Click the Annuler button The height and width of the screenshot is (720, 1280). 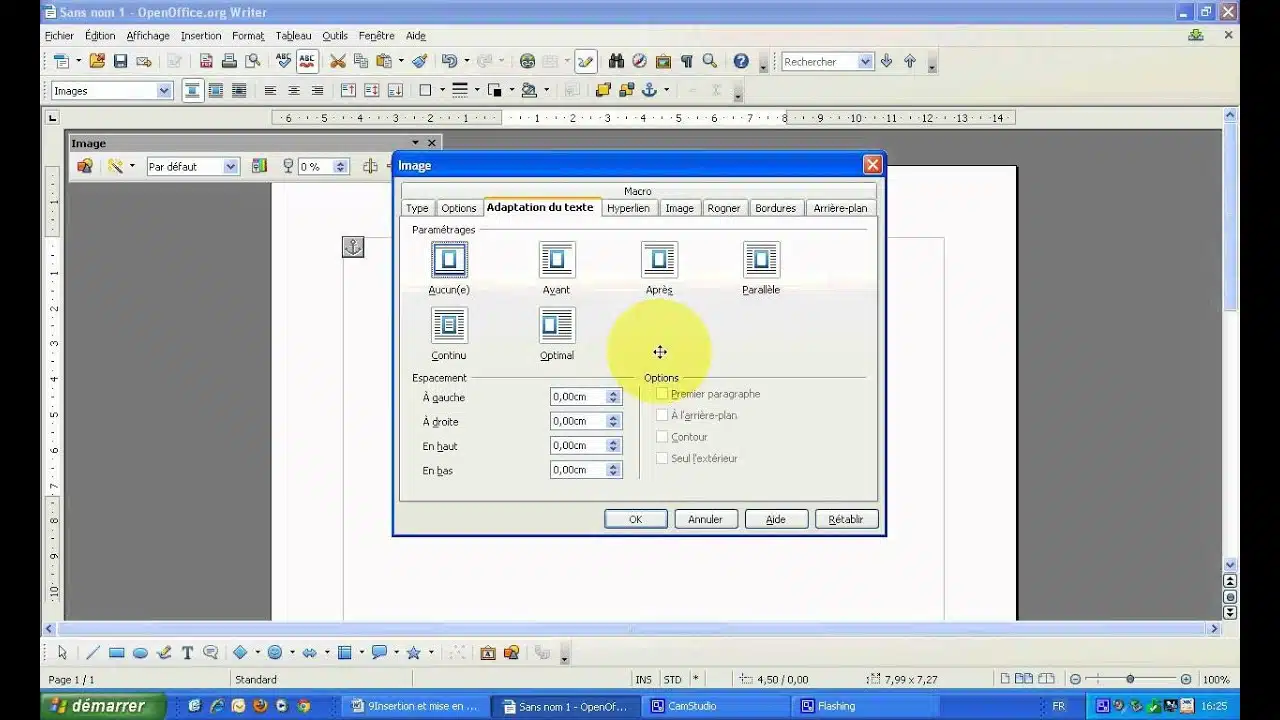[705, 519]
